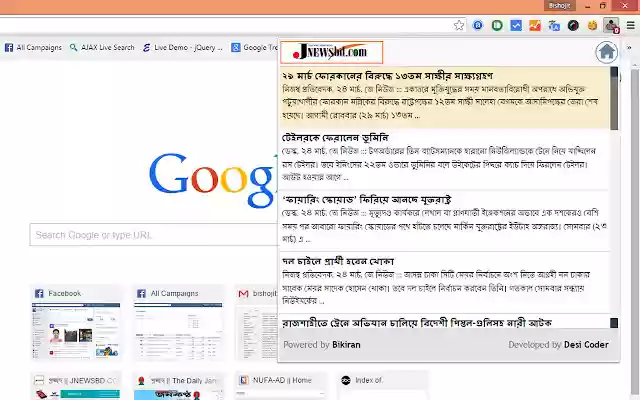Open the All Campaigns most-visited thumbnail
This screenshot has width=640, height=400.
coord(178,323)
